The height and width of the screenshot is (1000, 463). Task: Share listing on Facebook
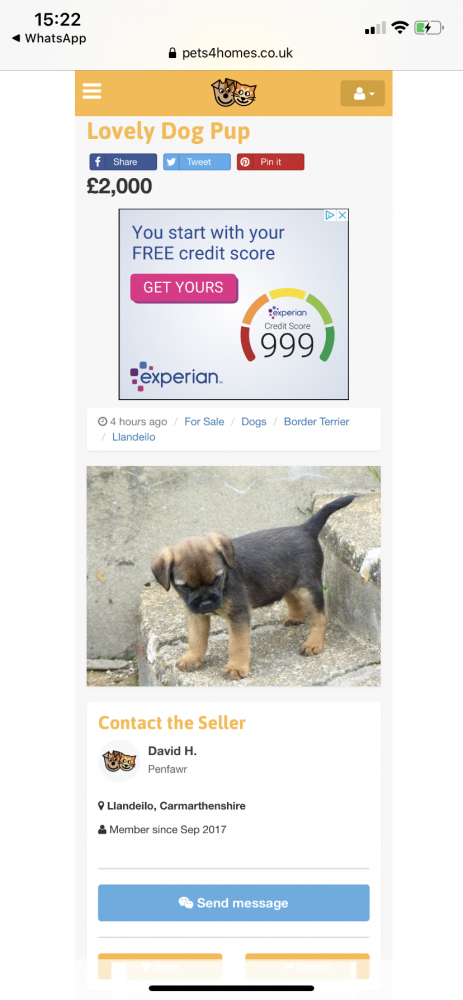(123, 162)
